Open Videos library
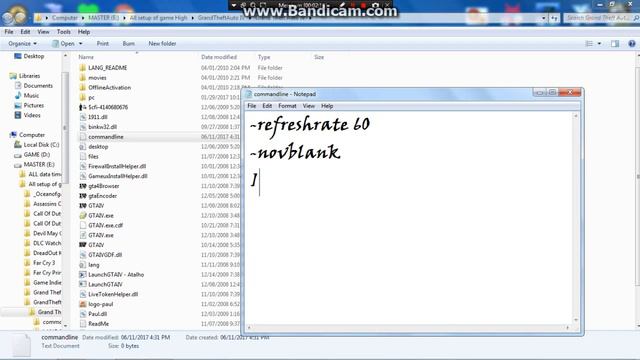Screen dimensions: 640x360 coord(32,115)
